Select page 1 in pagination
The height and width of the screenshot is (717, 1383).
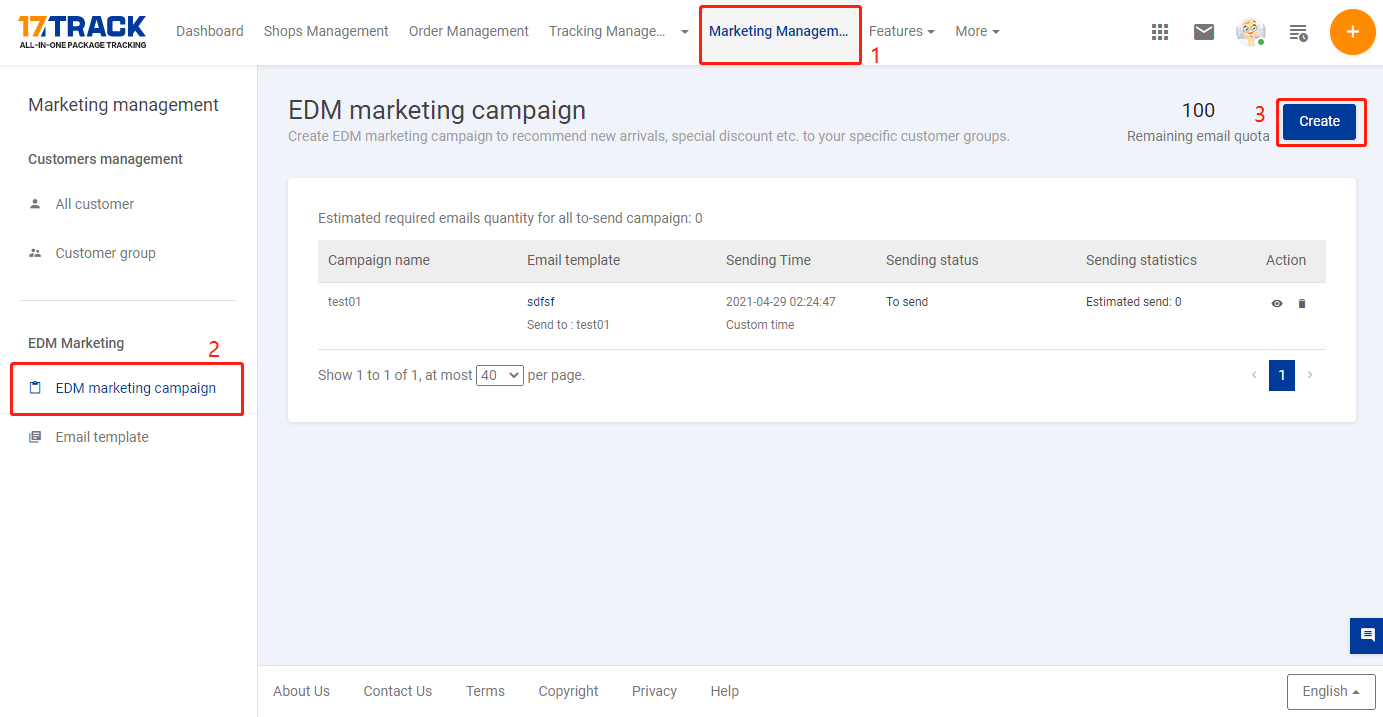pyautogui.click(x=1282, y=375)
